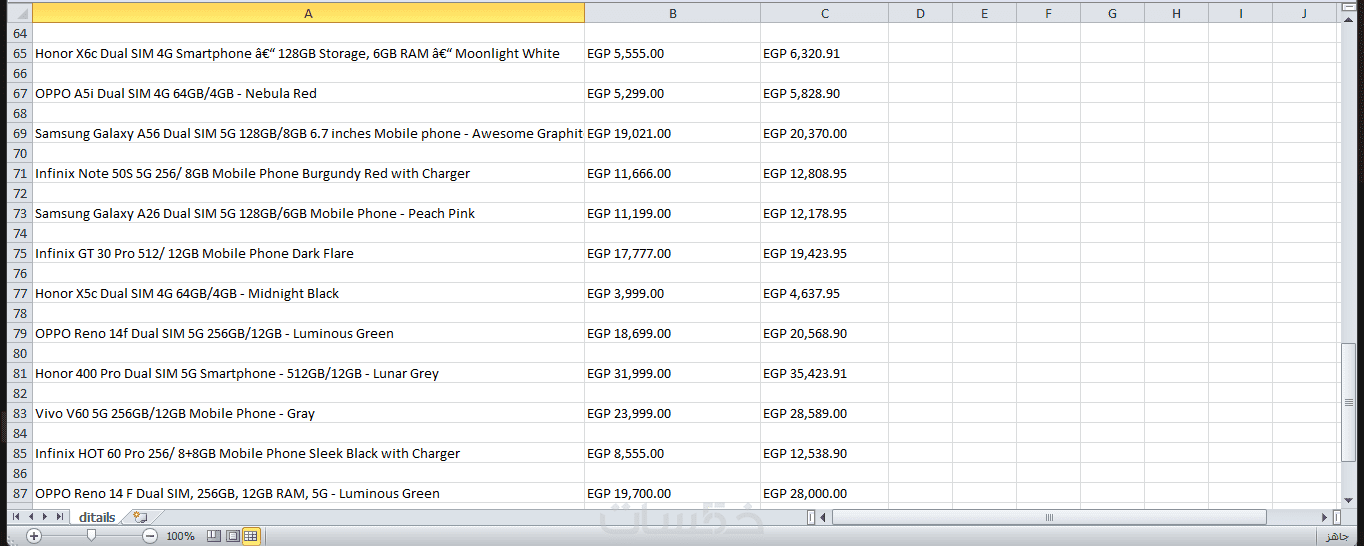Select column J header

[1304, 13]
